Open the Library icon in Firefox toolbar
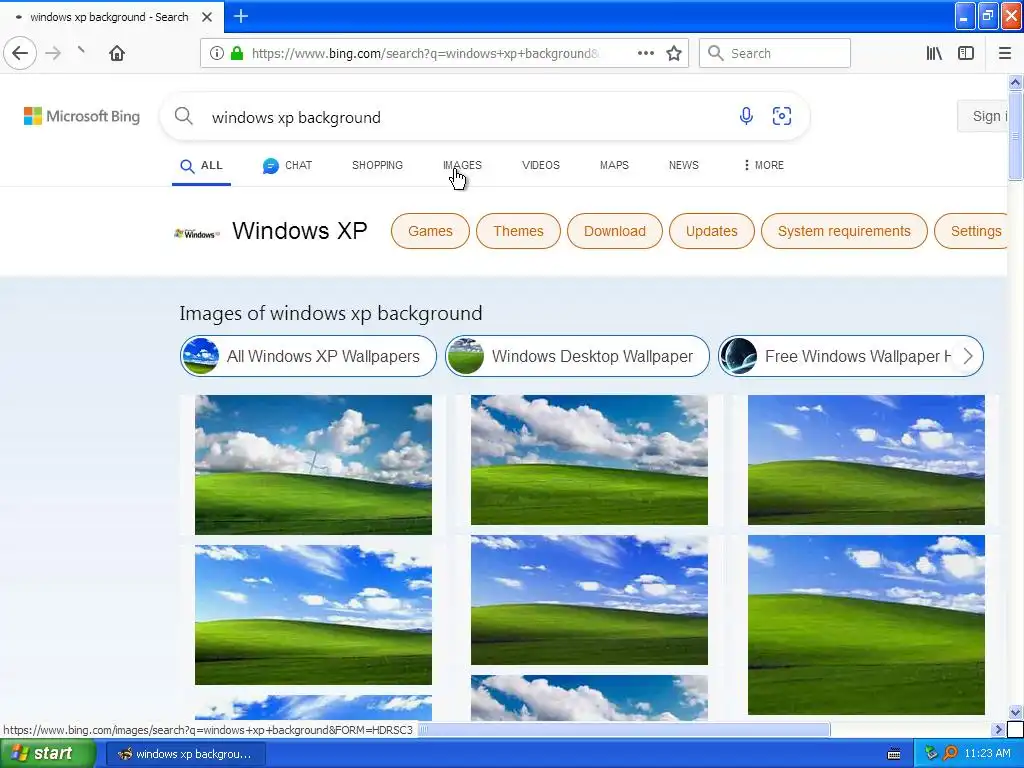The image size is (1024, 768). point(934,53)
